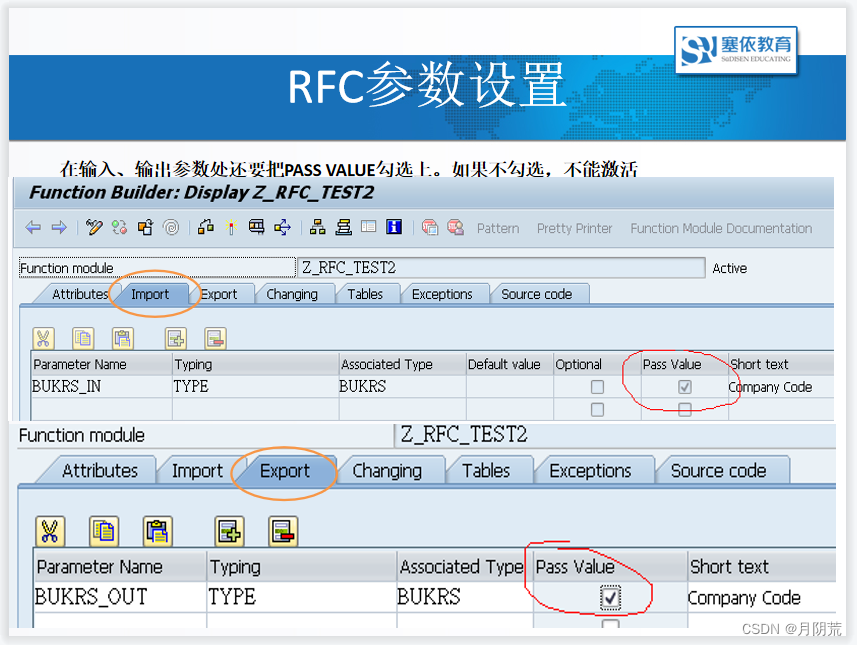Open Exceptions tab in upper window
Image resolution: width=857 pixels, height=645 pixels.
(x=442, y=294)
